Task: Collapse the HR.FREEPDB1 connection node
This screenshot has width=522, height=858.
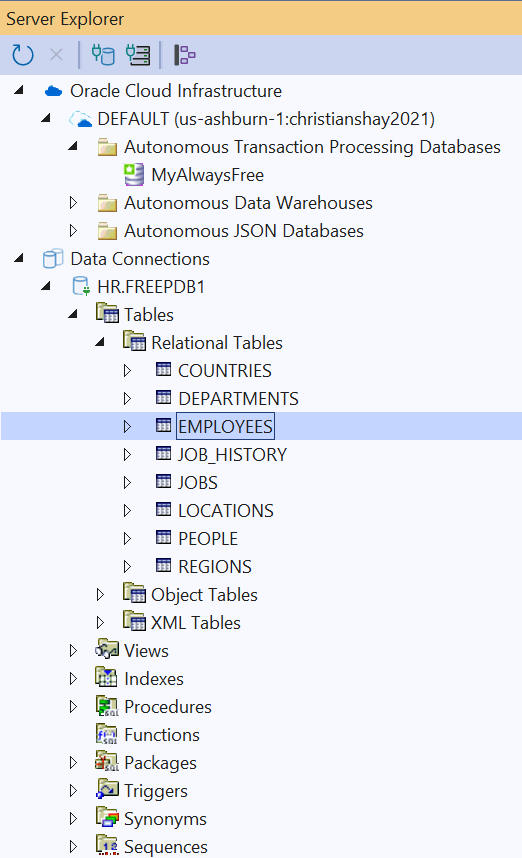Action: click(x=47, y=286)
